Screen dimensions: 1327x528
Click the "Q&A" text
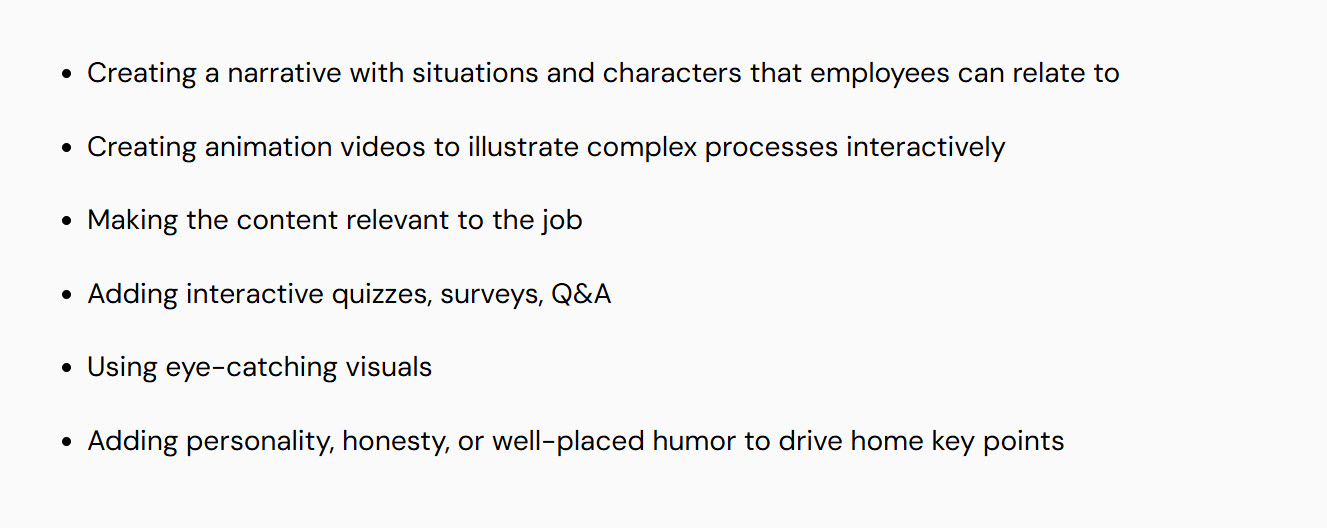pos(581,294)
